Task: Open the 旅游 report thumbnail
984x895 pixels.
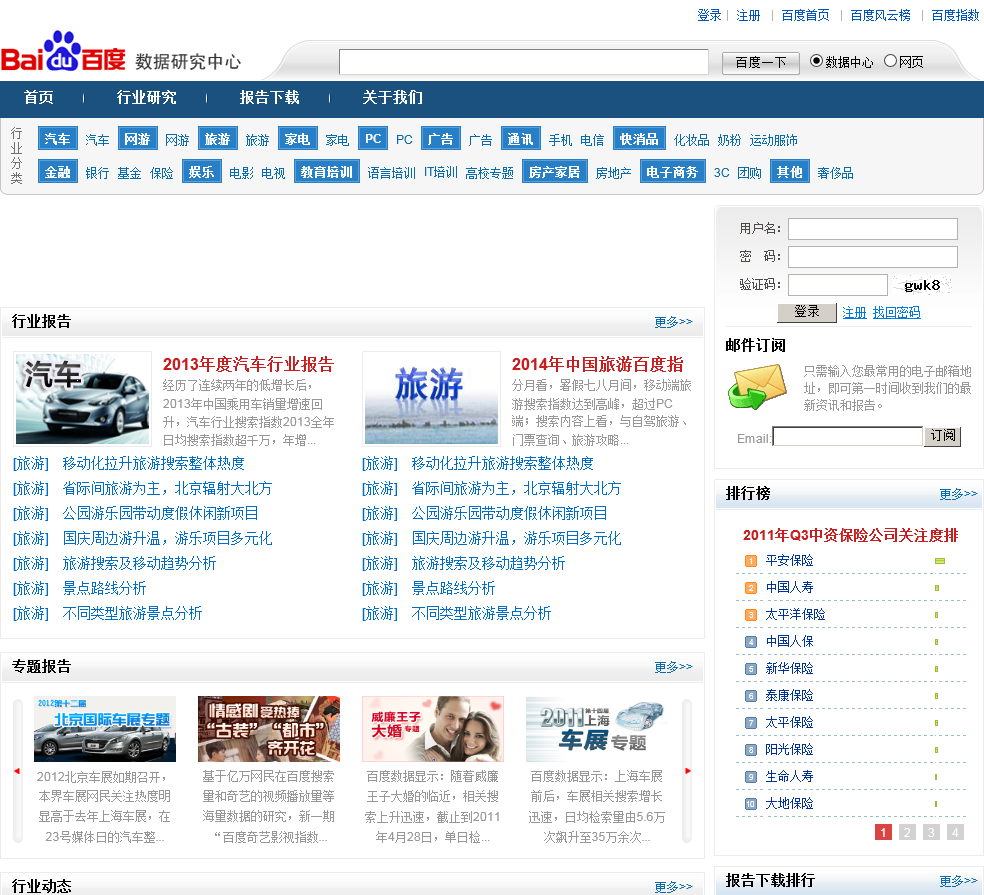Action: click(x=431, y=399)
